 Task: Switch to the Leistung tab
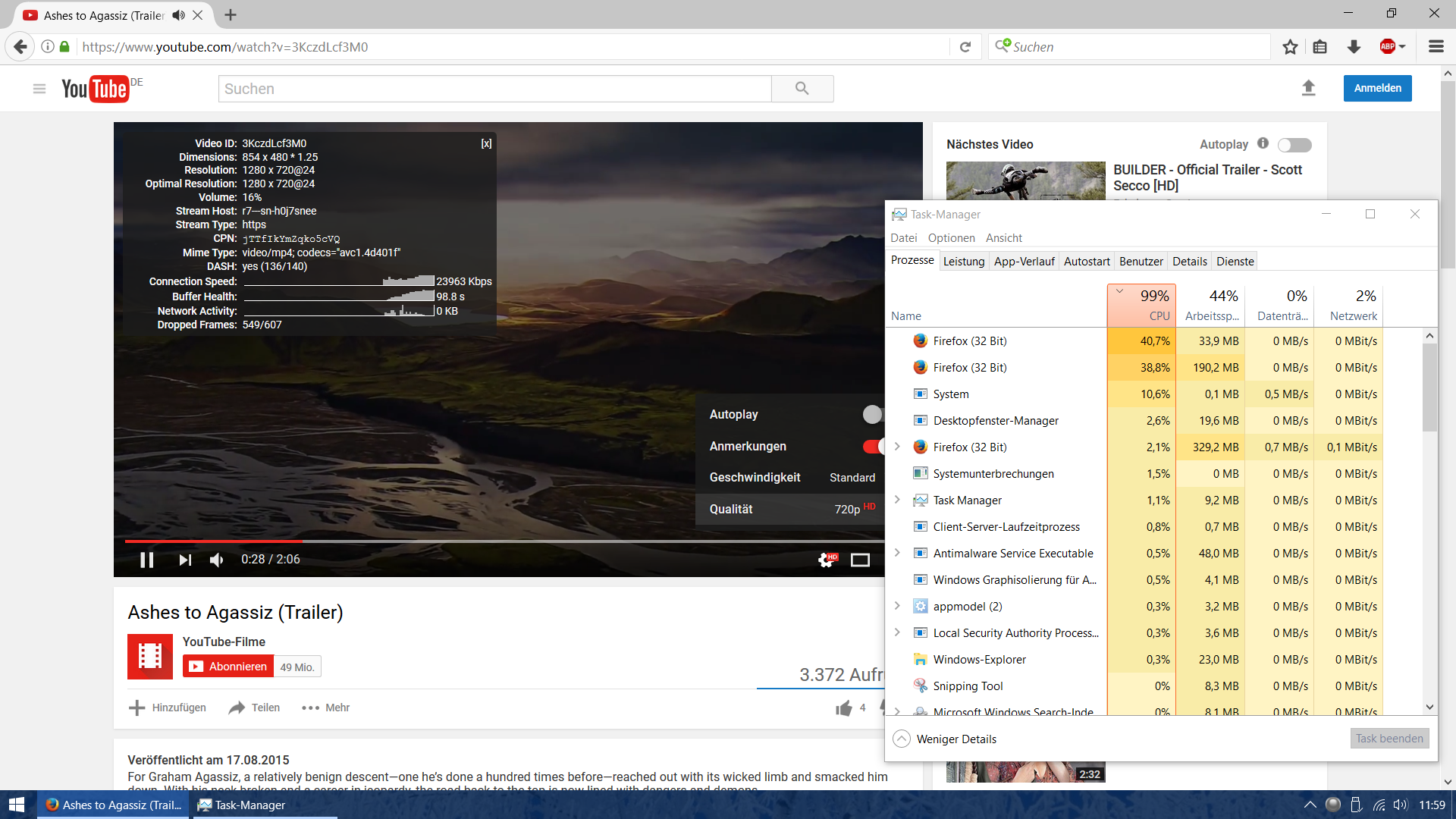click(963, 262)
